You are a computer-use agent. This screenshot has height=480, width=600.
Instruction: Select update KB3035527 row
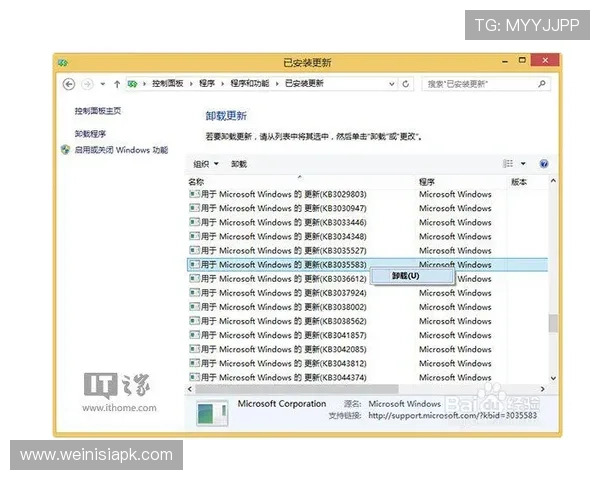click(x=367, y=251)
